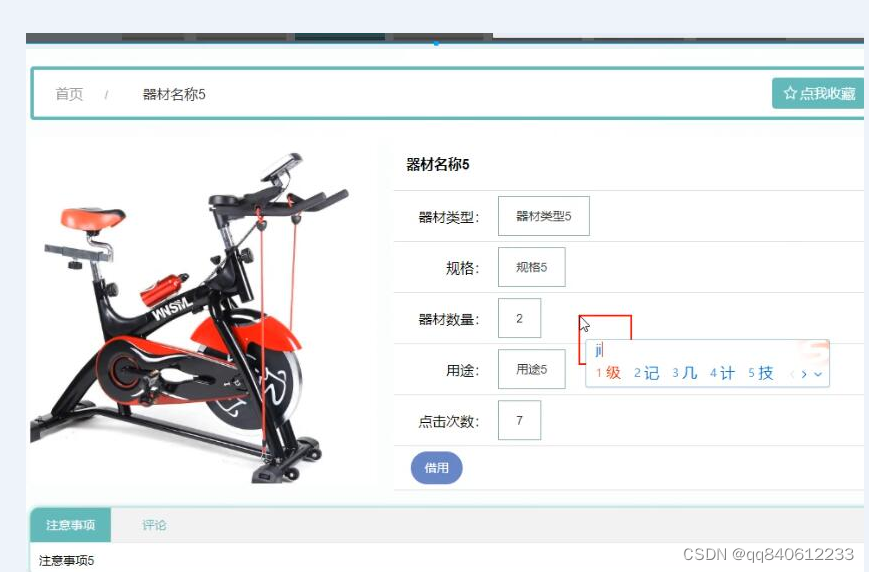Viewport: 869px width, 572px height.
Task: Switch to the 评论 tab
Action: (154, 524)
